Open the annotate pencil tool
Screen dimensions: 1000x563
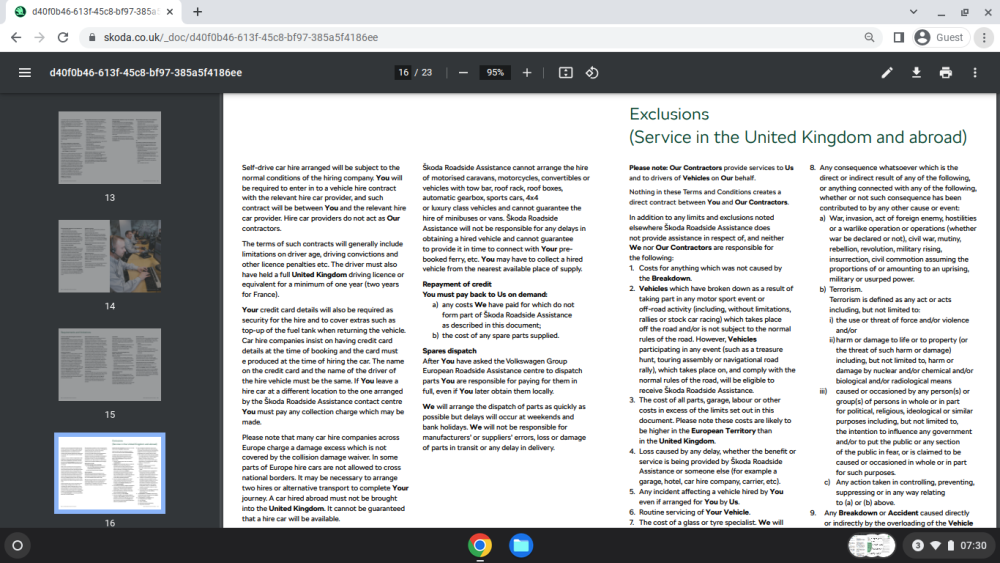pos(887,73)
